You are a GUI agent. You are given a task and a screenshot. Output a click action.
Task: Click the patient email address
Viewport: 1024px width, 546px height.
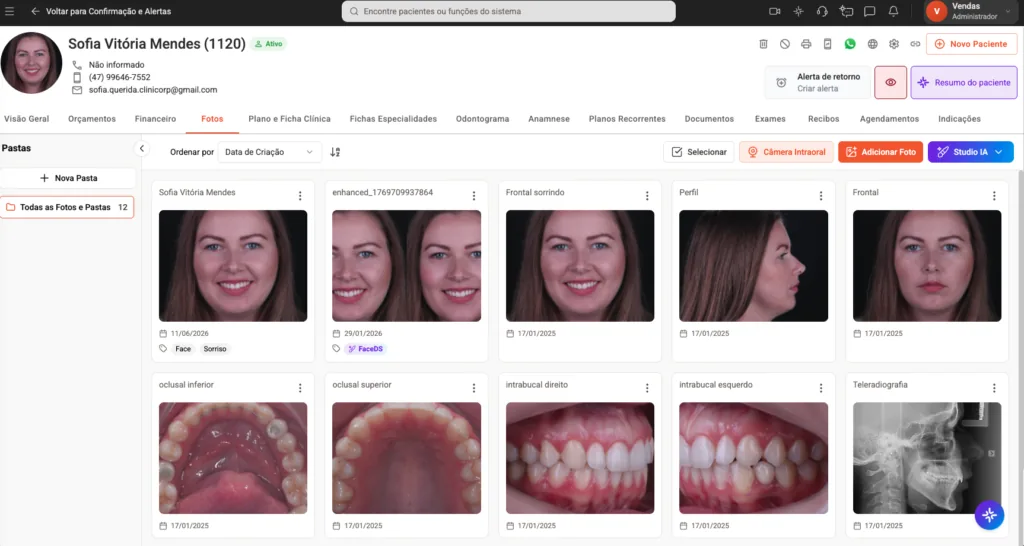point(153,89)
